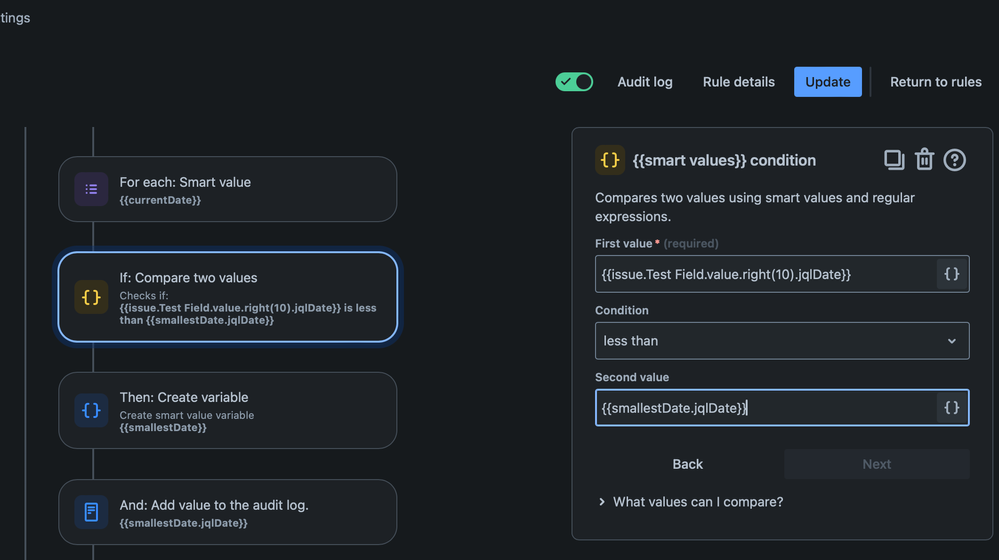Click the duplicate component icon
The image size is (999, 560).
click(894, 160)
